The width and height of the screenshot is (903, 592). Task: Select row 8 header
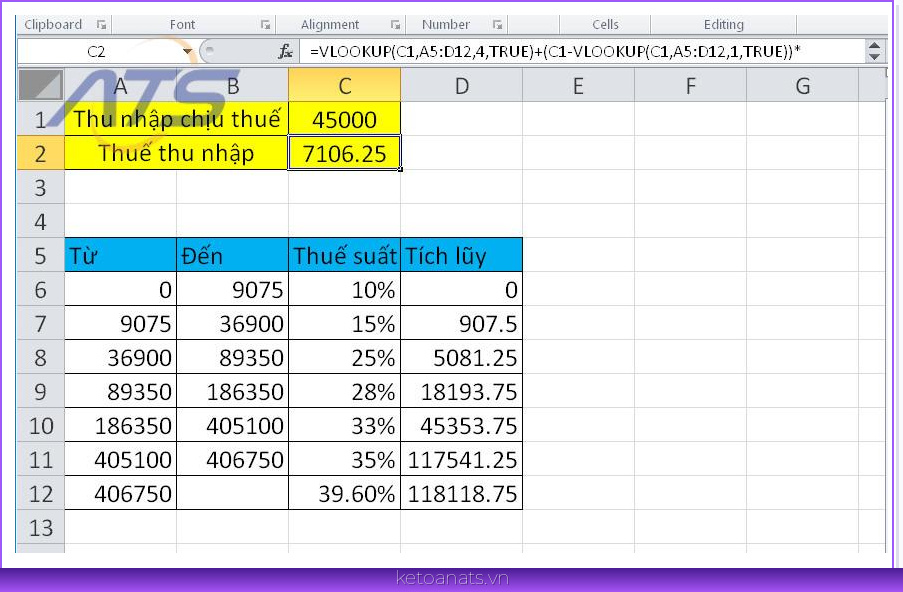[40, 357]
